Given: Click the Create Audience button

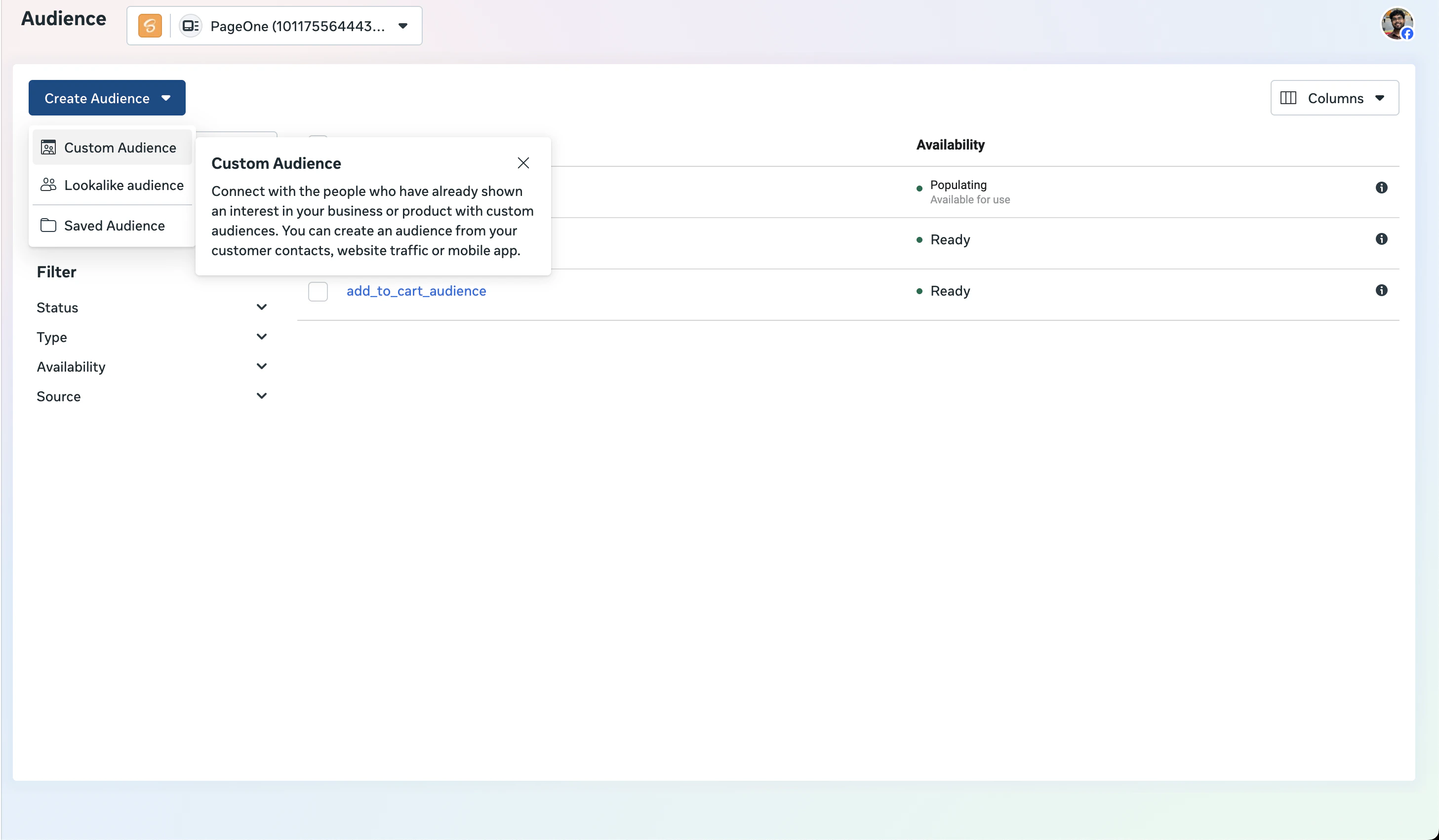Looking at the screenshot, I should pyautogui.click(x=107, y=98).
